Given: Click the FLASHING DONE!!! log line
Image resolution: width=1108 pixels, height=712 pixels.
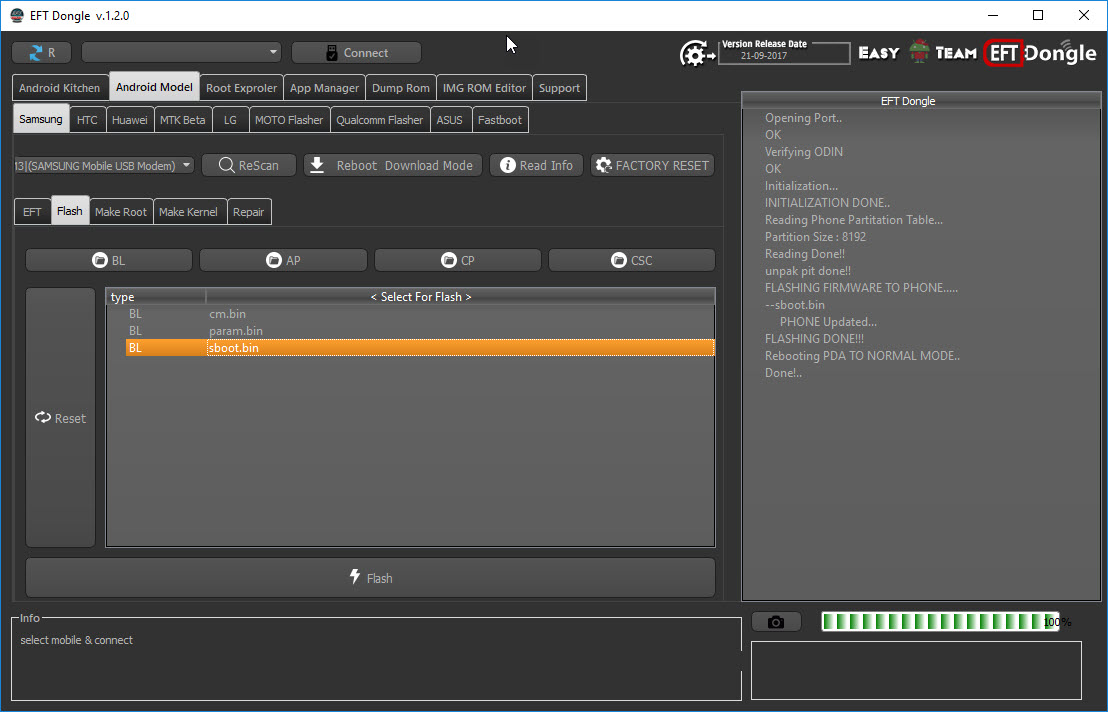Looking at the screenshot, I should [x=814, y=339].
